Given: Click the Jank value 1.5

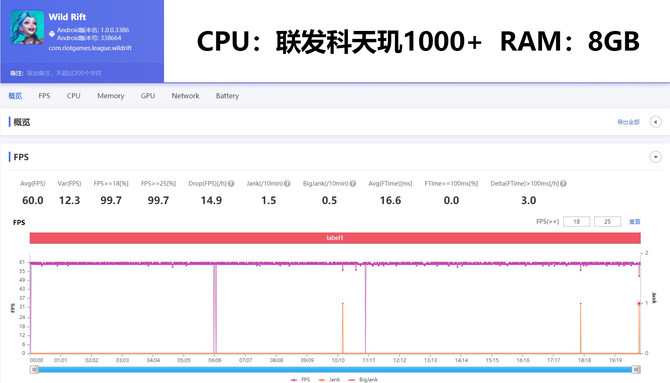Looking at the screenshot, I should (269, 200).
